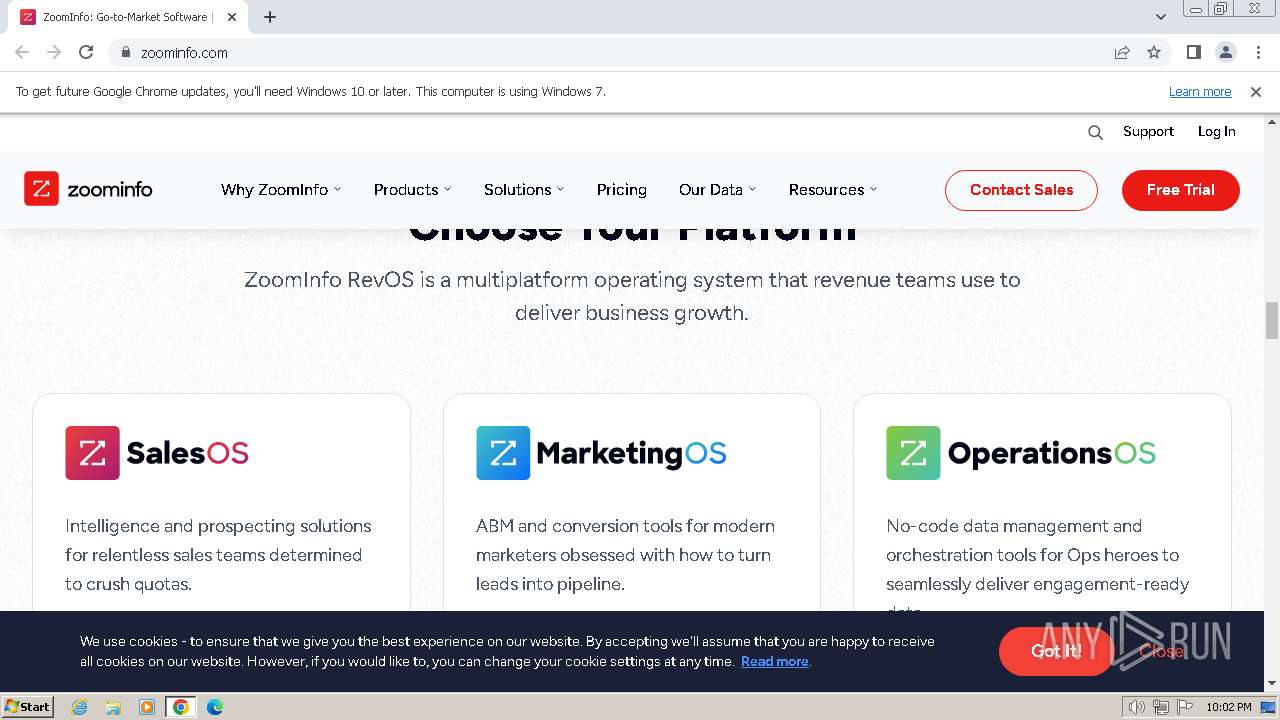Viewport: 1280px width, 720px height.
Task: Expand the Resources dropdown menu
Action: (833, 189)
